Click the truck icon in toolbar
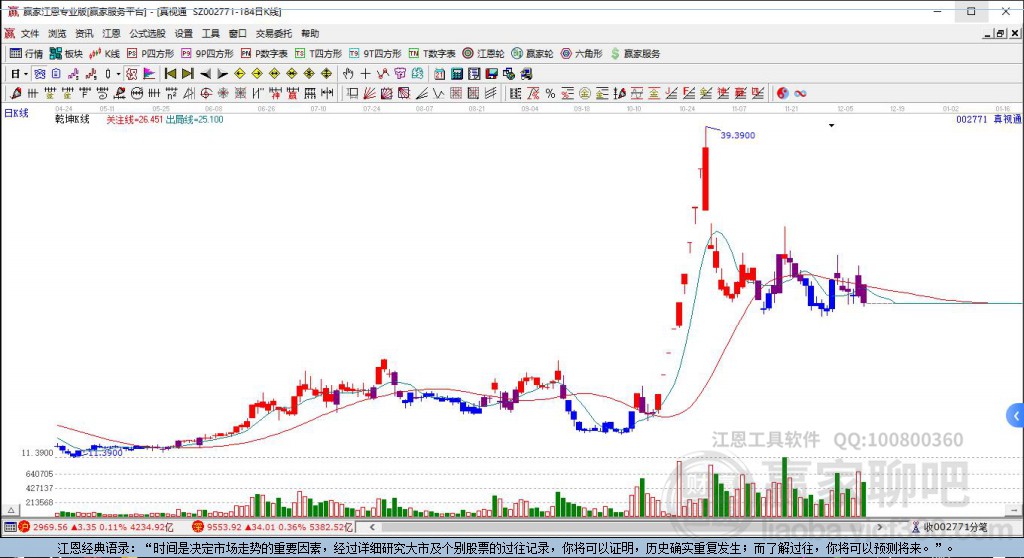This screenshot has width=1024, height=558. click(x=526, y=74)
